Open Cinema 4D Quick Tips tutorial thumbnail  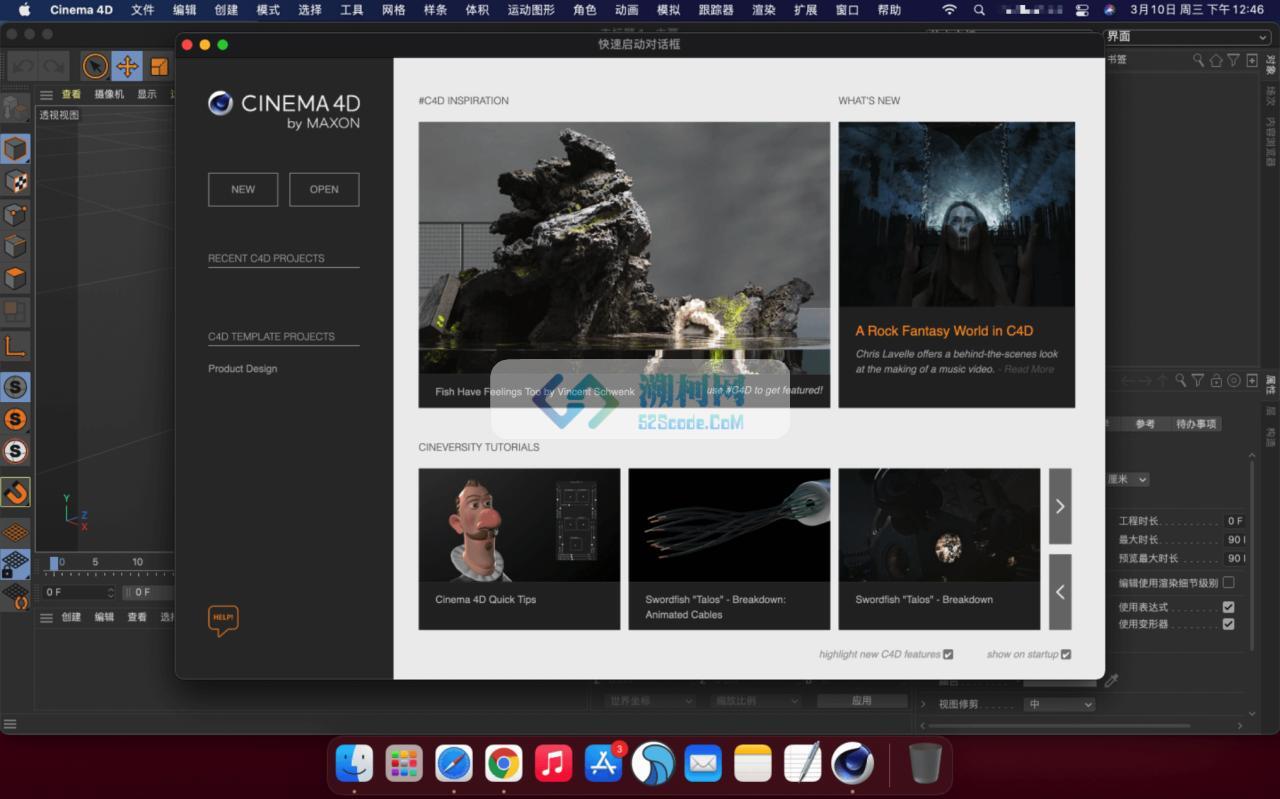pyautogui.click(x=519, y=525)
